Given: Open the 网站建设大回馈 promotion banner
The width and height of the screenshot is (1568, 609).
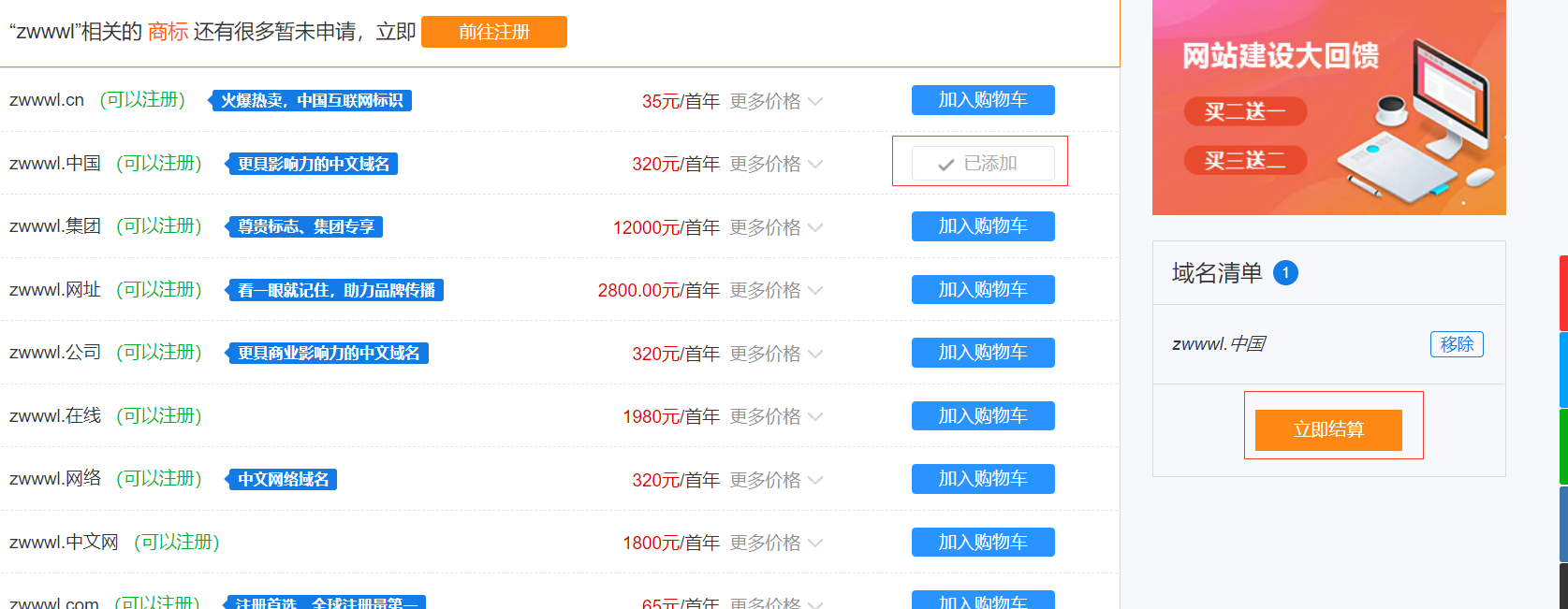Looking at the screenshot, I should (x=1328, y=108).
